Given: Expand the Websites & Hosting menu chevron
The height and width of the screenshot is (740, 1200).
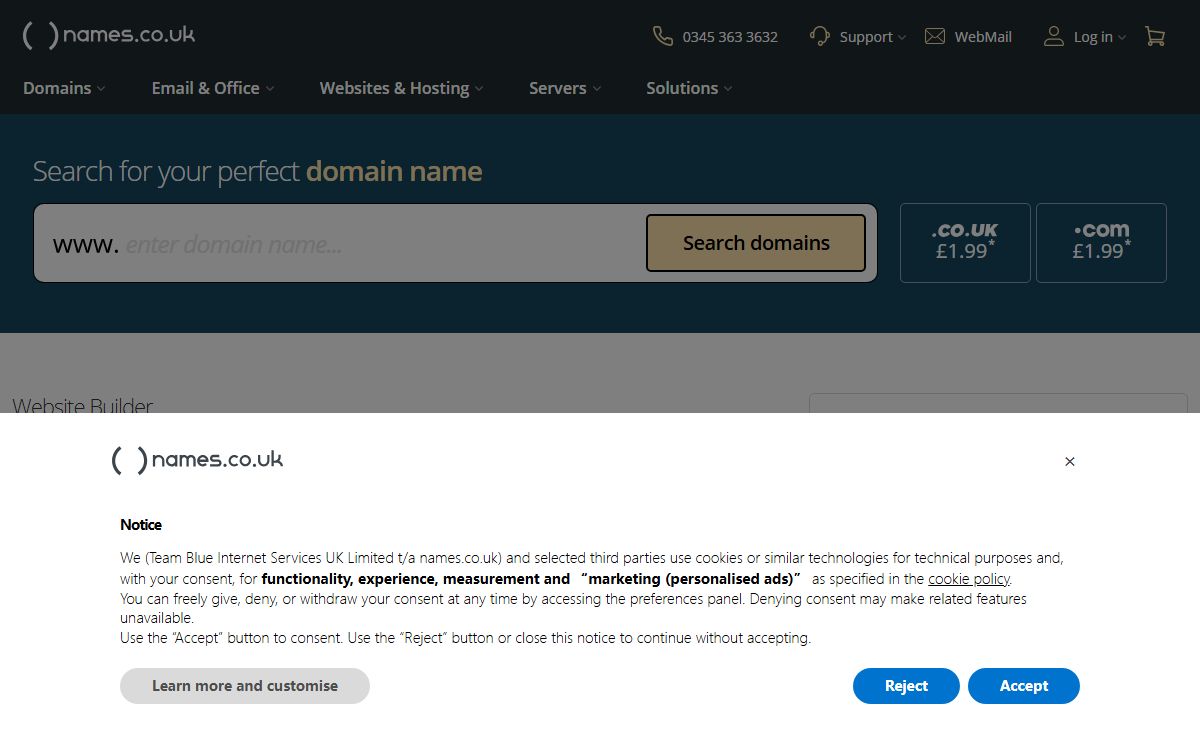Looking at the screenshot, I should pyautogui.click(x=479, y=89).
